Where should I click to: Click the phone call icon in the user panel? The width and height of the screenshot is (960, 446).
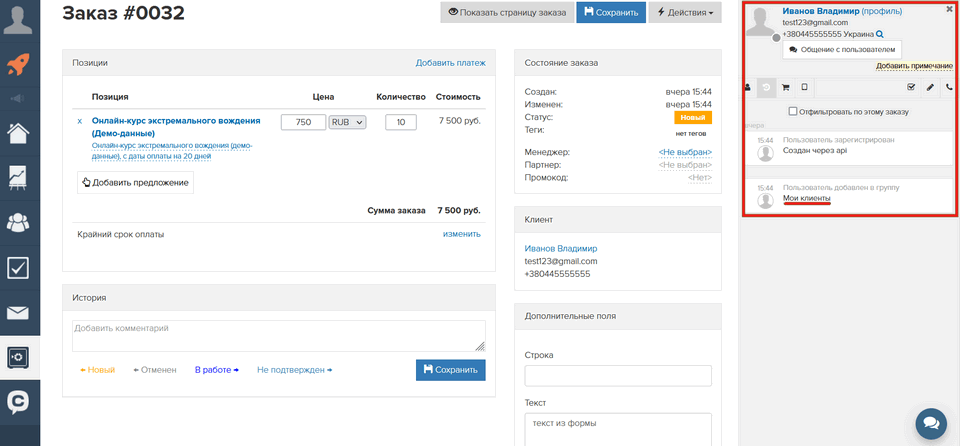[x=949, y=88]
